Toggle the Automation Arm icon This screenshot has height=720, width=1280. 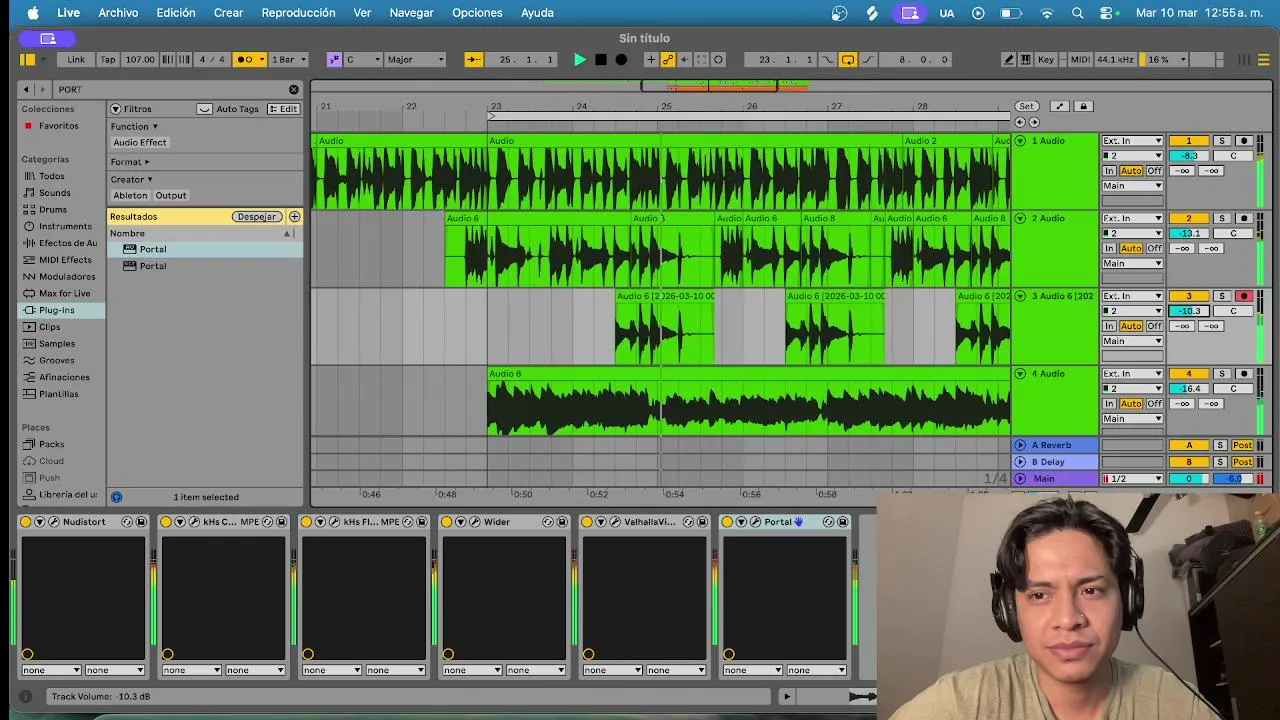pyautogui.click(x=668, y=60)
